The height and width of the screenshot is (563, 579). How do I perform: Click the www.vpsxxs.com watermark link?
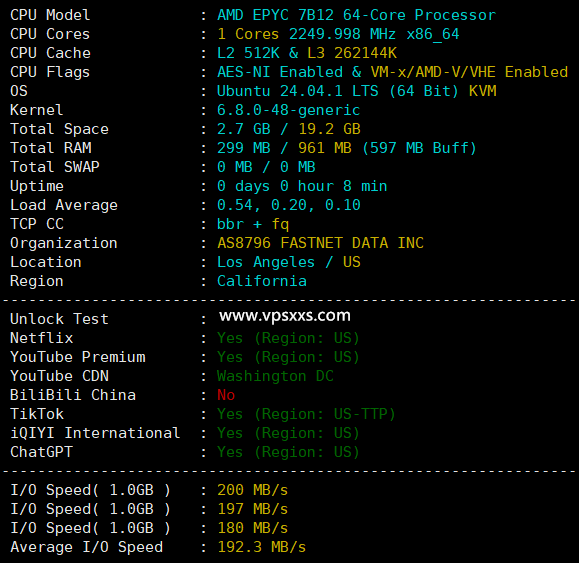[x=285, y=316]
